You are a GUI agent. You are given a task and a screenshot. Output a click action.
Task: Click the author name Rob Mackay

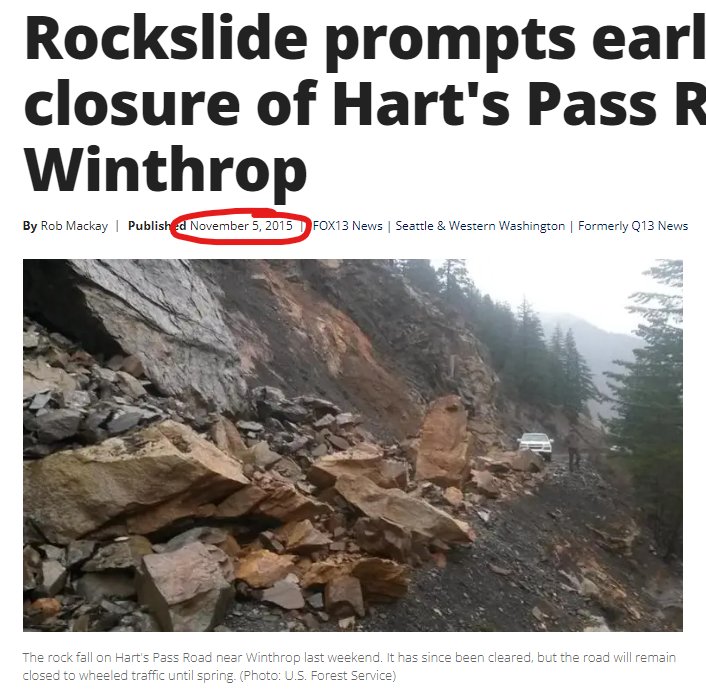(x=74, y=226)
